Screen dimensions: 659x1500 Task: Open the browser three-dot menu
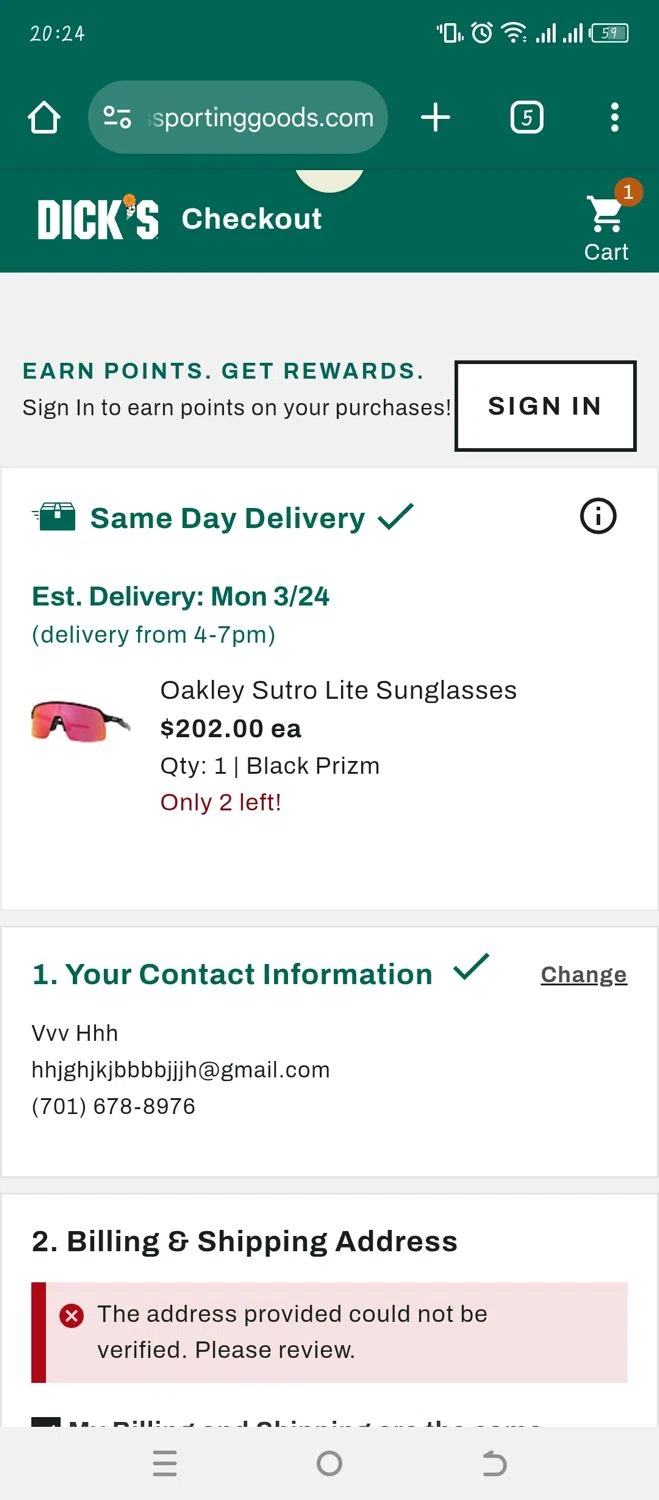(614, 118)
